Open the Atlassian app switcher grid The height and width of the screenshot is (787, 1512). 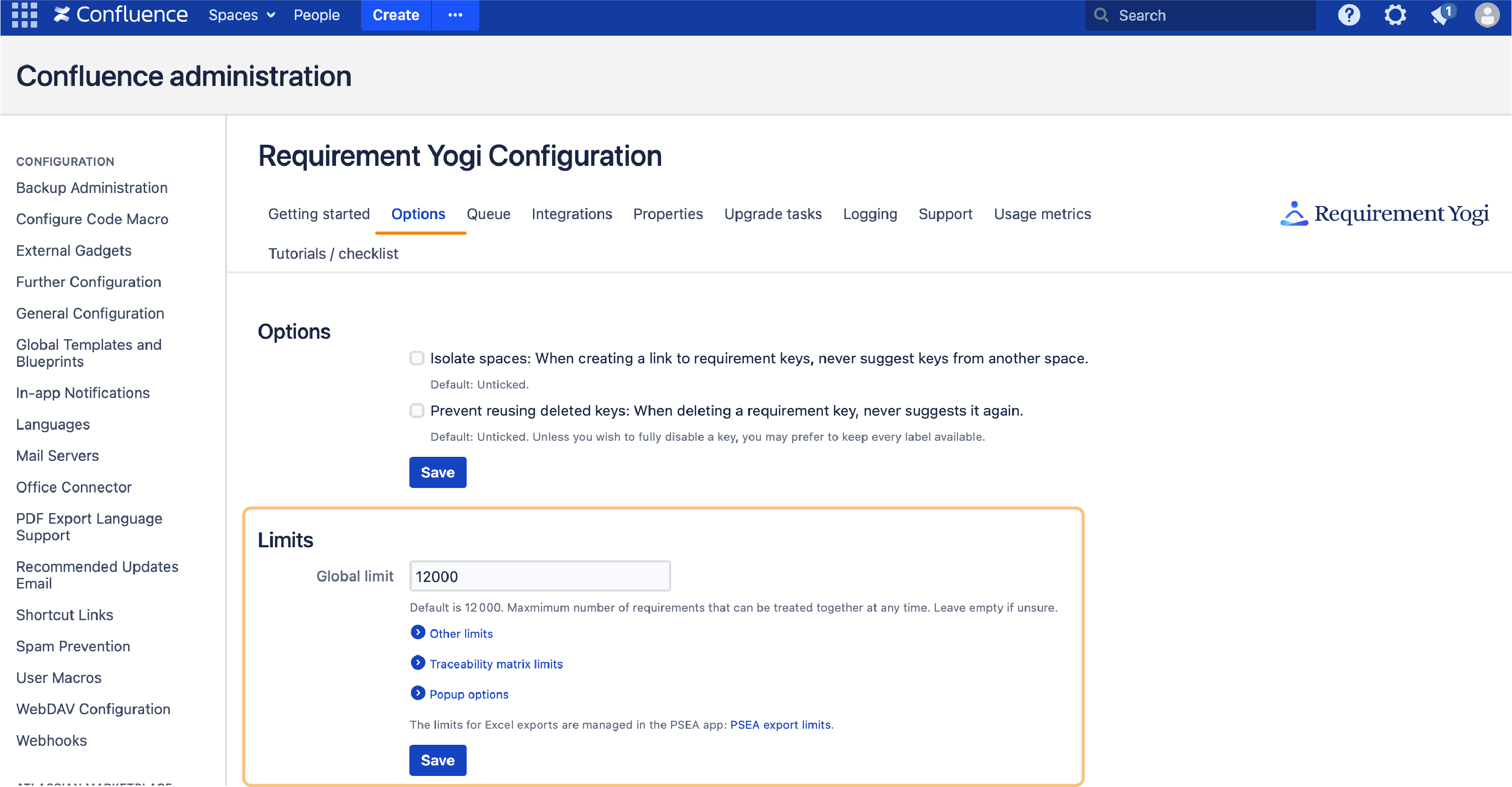[25, 15]
